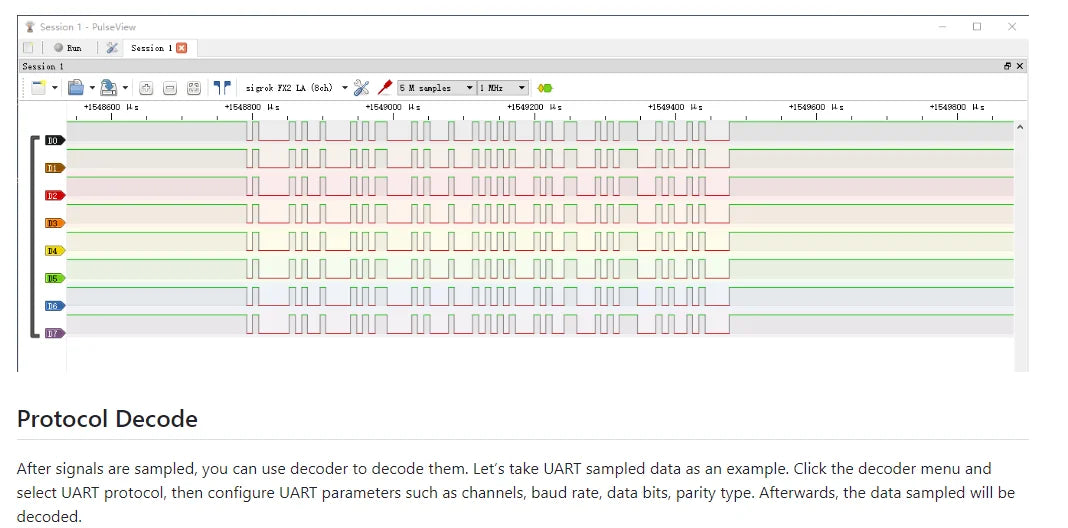
Task: Click the green D5 channel label
Action: (54, 278)
